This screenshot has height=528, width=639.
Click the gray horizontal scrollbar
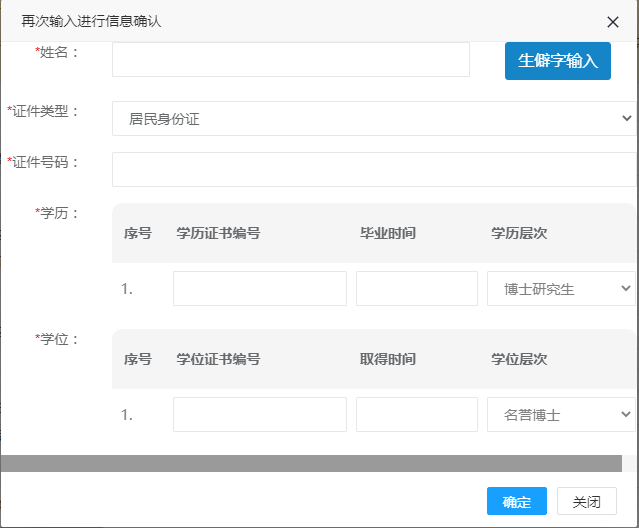click(311, 464)
